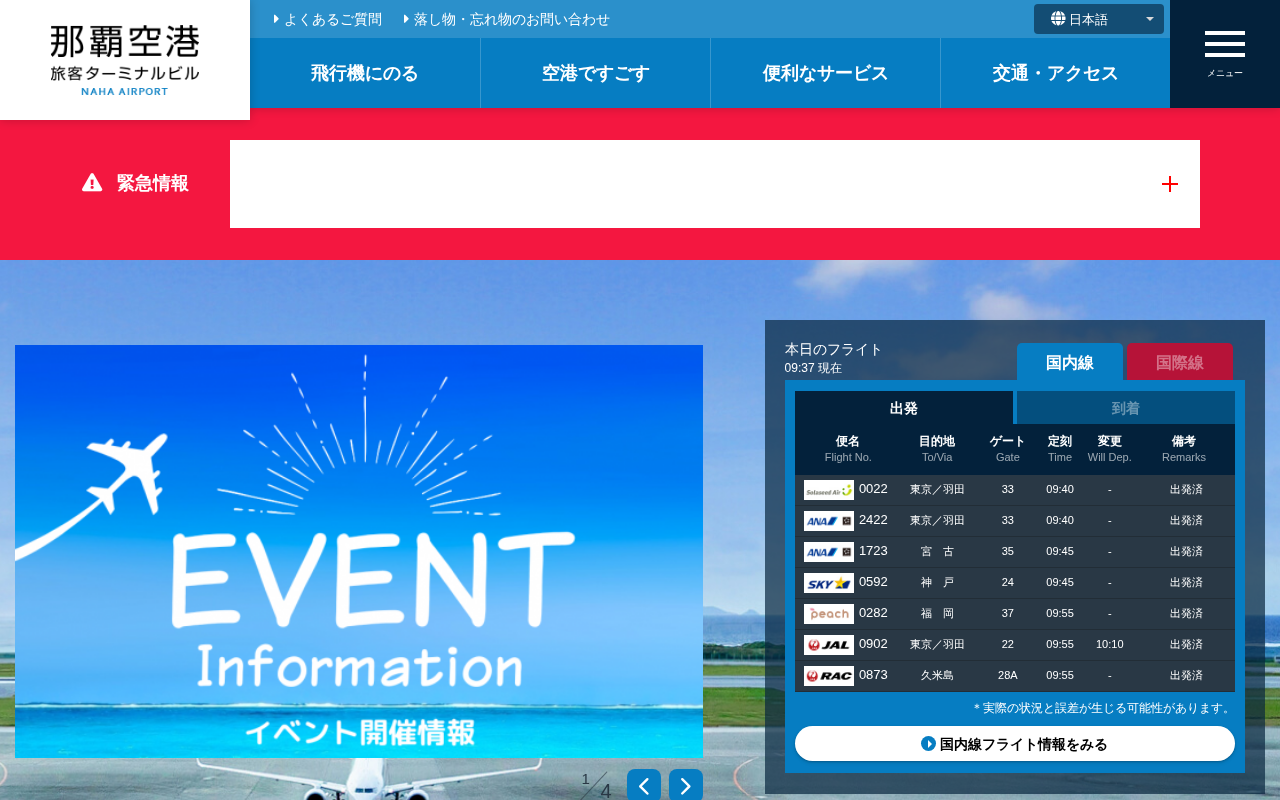Select the 到着 arrivals tab
Viewport: 1280px width, 800px height.
(x=1126, y=408)
